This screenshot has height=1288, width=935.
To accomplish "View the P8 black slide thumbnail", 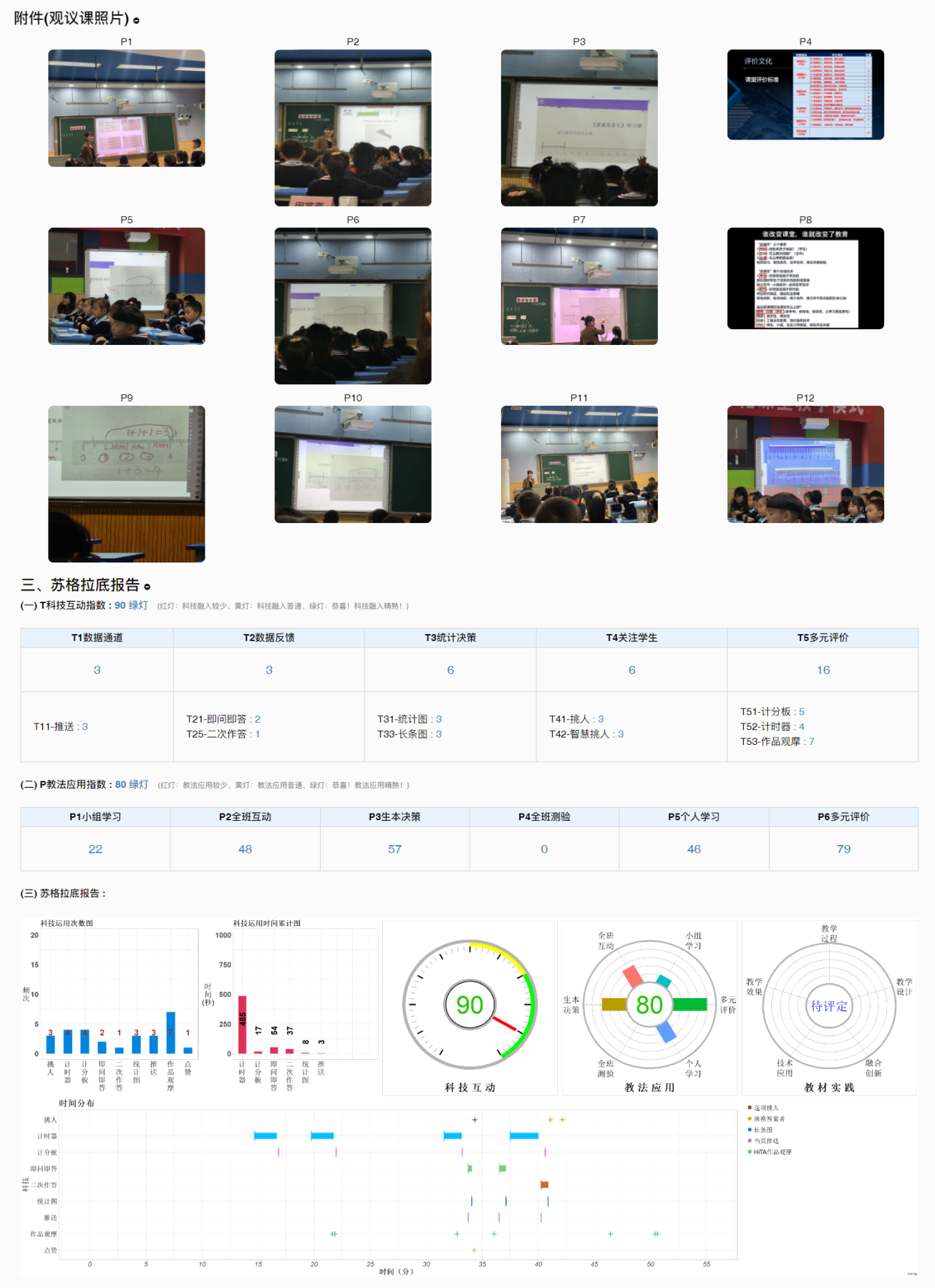I will [x=805, y=278].
